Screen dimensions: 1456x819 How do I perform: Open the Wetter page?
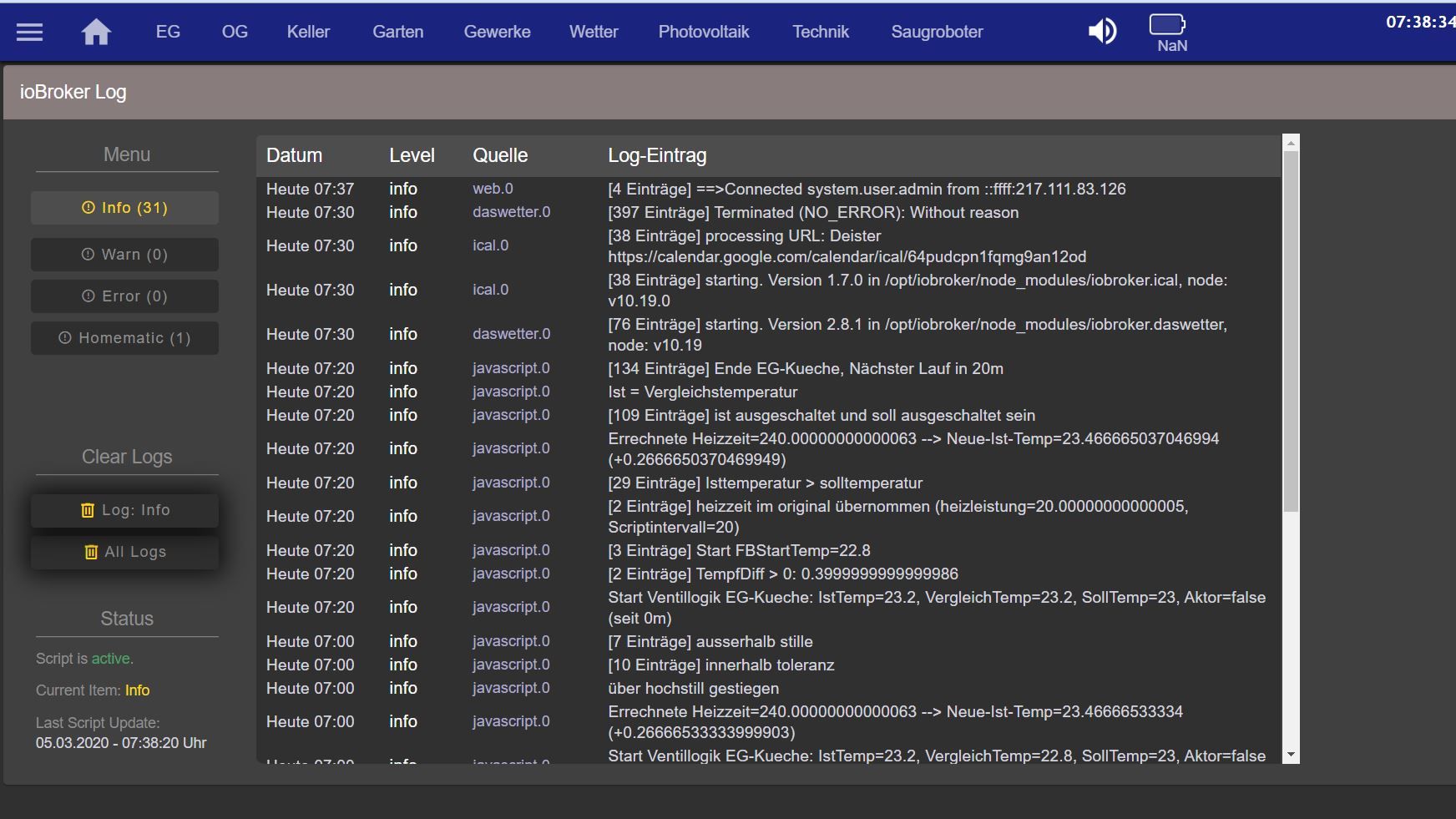[594, 32]
